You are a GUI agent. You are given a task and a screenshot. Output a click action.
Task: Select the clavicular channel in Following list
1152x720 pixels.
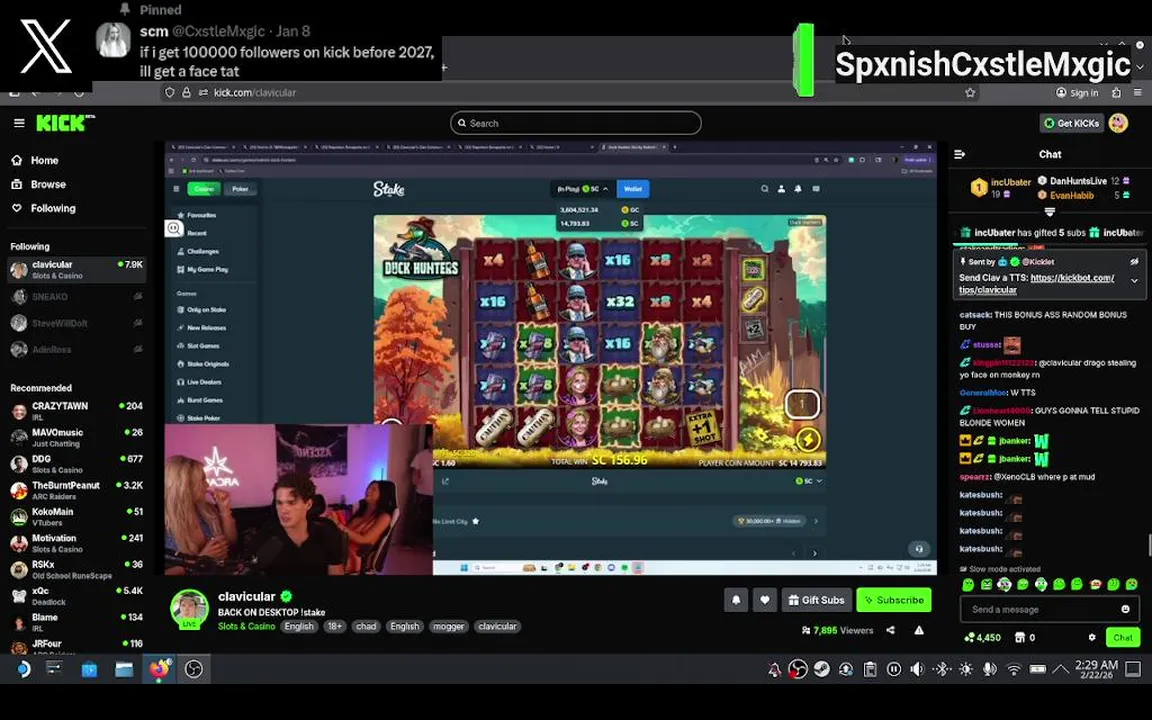point(77,270)
